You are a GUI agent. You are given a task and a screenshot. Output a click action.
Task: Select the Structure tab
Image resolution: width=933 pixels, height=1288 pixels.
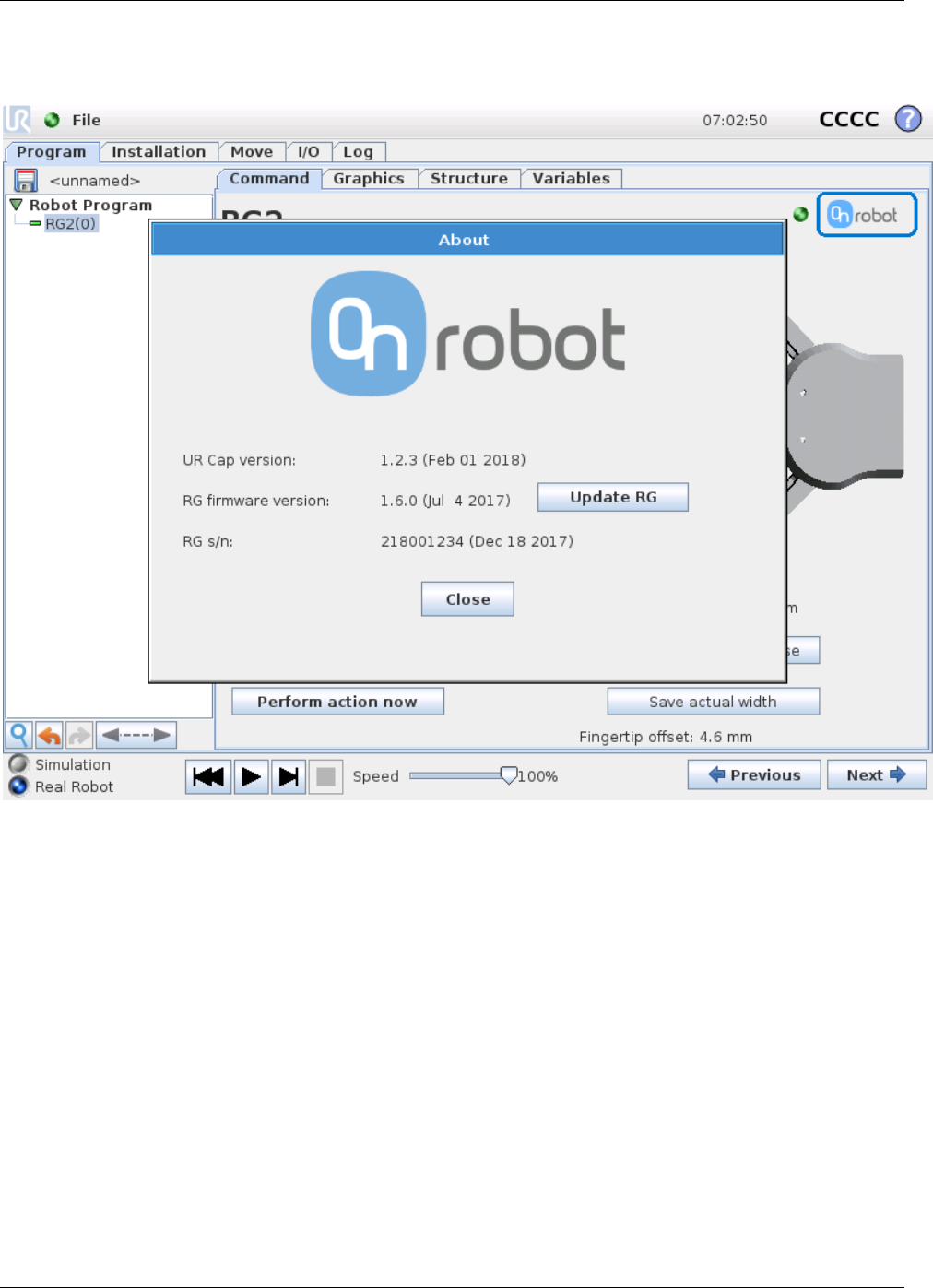coord(469,179)
